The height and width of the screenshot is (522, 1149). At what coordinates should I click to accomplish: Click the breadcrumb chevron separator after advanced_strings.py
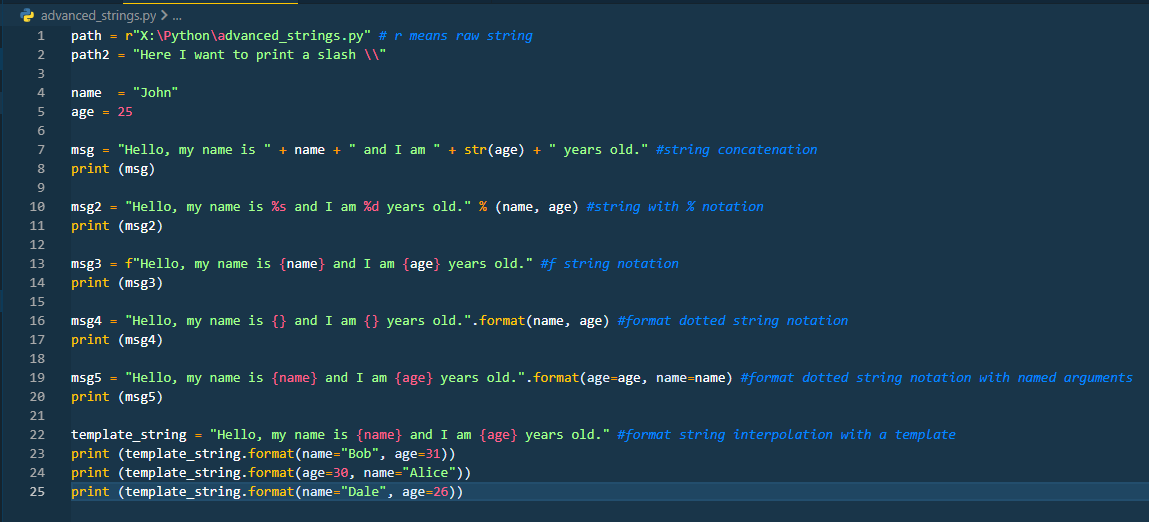[164, 15]
